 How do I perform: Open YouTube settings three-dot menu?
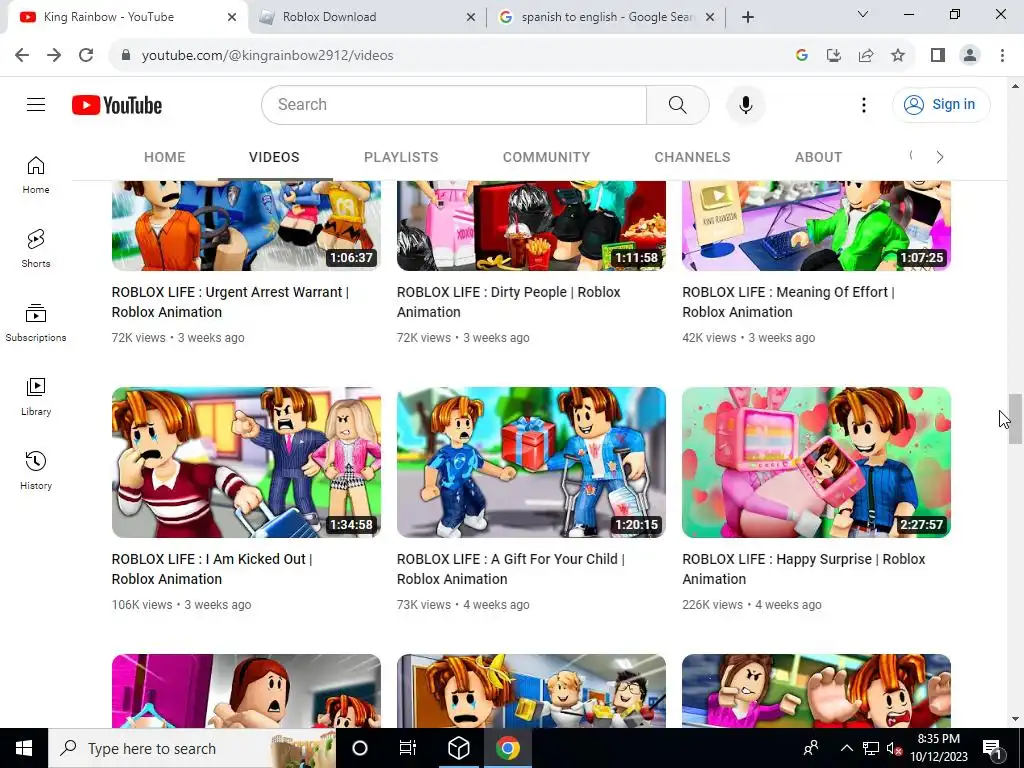[863, 104]
